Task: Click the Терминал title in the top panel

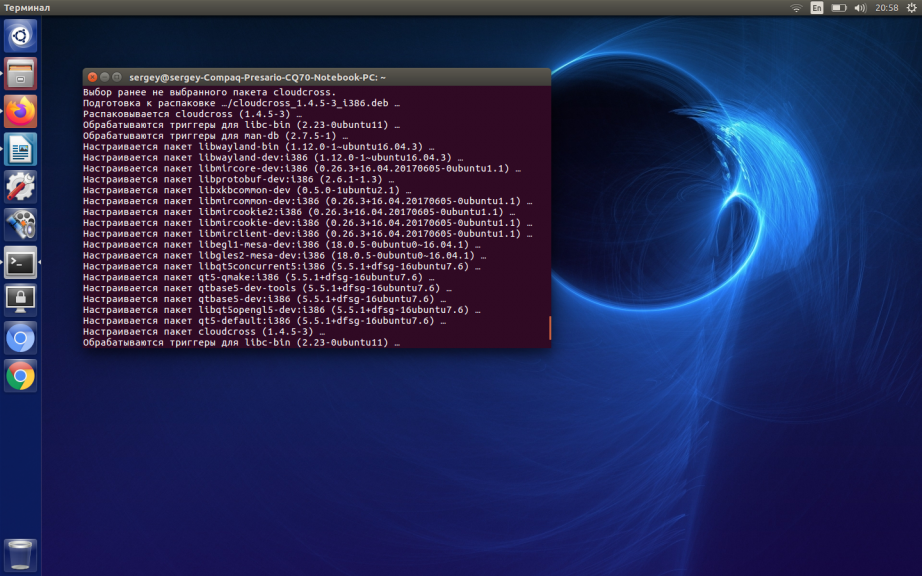Action: coord(27,8)
